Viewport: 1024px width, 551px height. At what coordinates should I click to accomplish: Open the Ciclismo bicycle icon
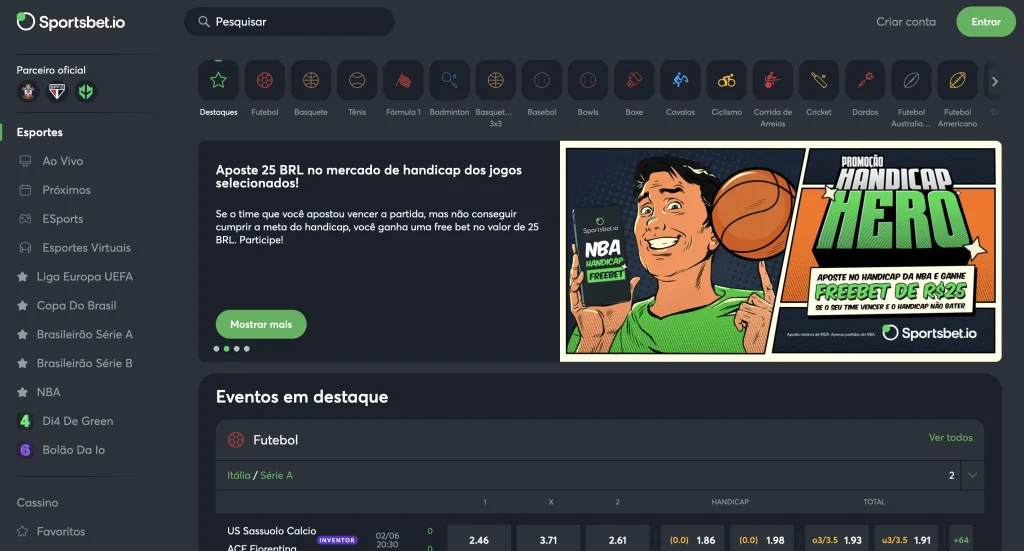[x=726, y=81]
